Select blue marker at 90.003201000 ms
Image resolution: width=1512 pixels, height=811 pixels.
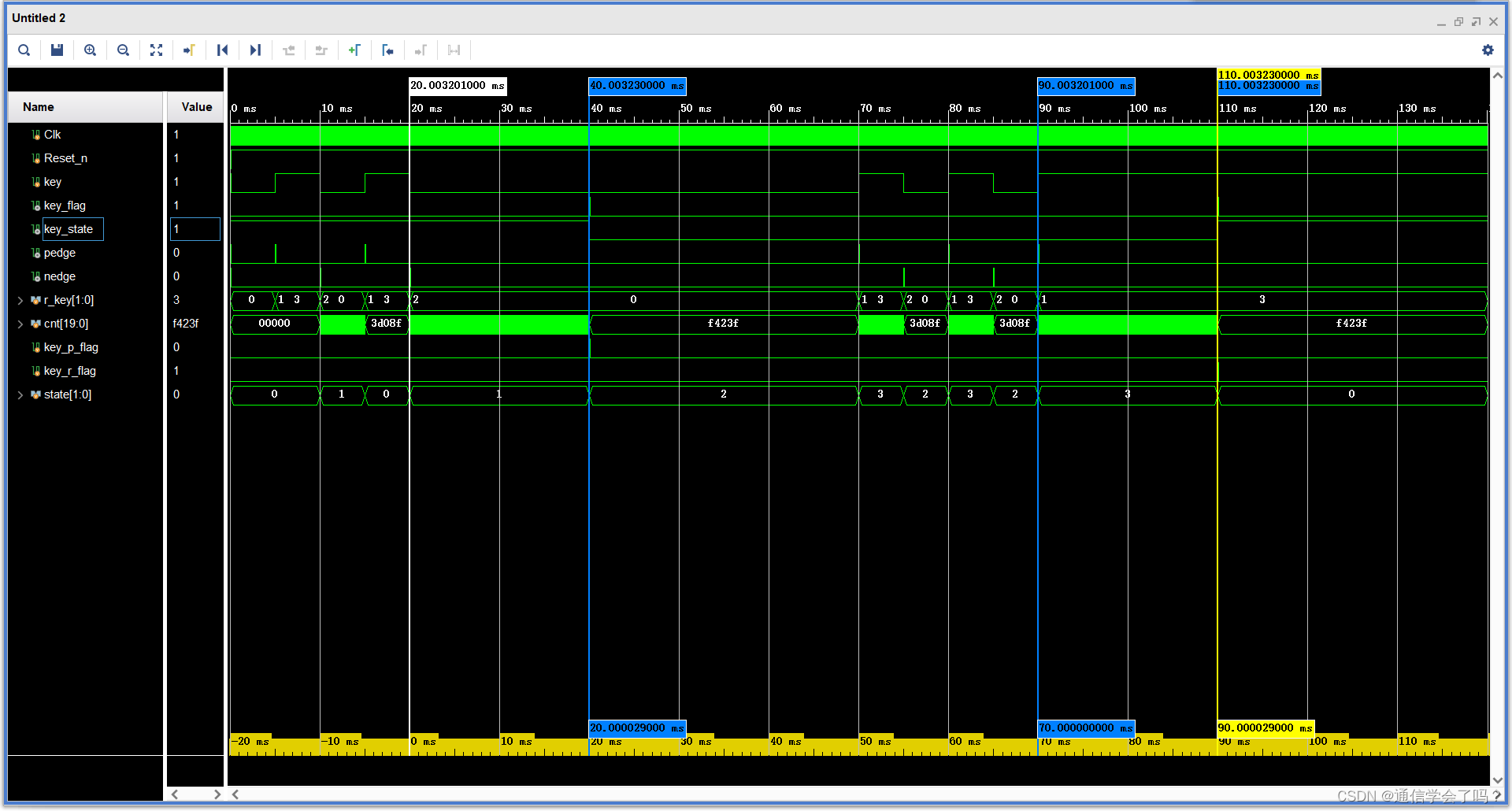(x=1086, y=85)
